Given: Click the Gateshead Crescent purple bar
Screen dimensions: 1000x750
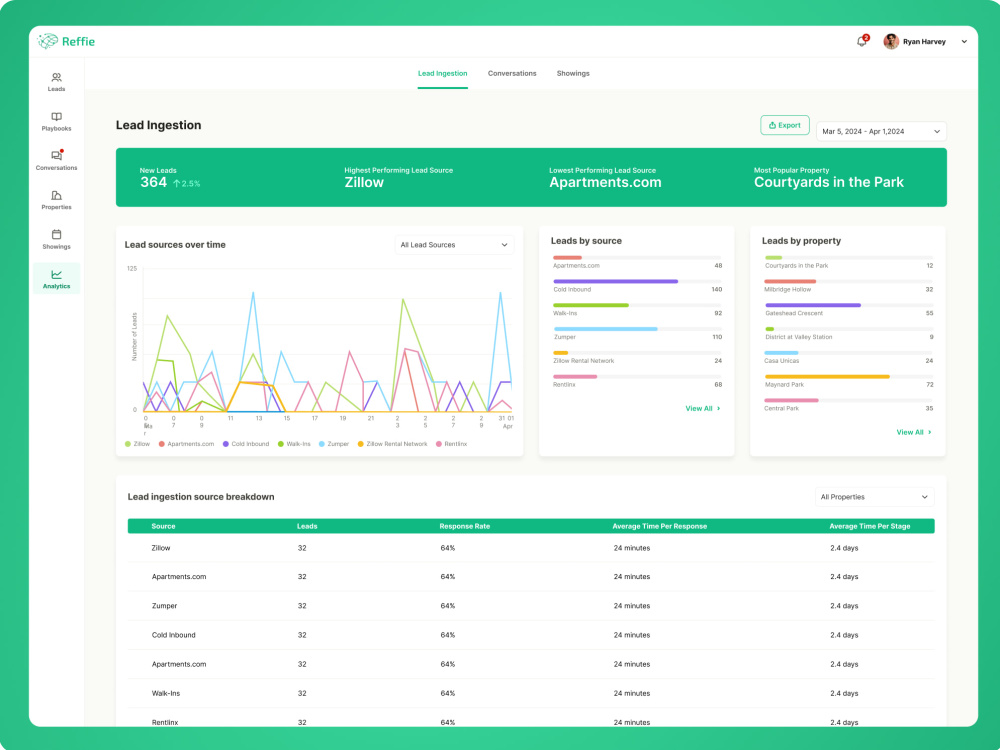Looking at the screenshot, I should 812,305.
